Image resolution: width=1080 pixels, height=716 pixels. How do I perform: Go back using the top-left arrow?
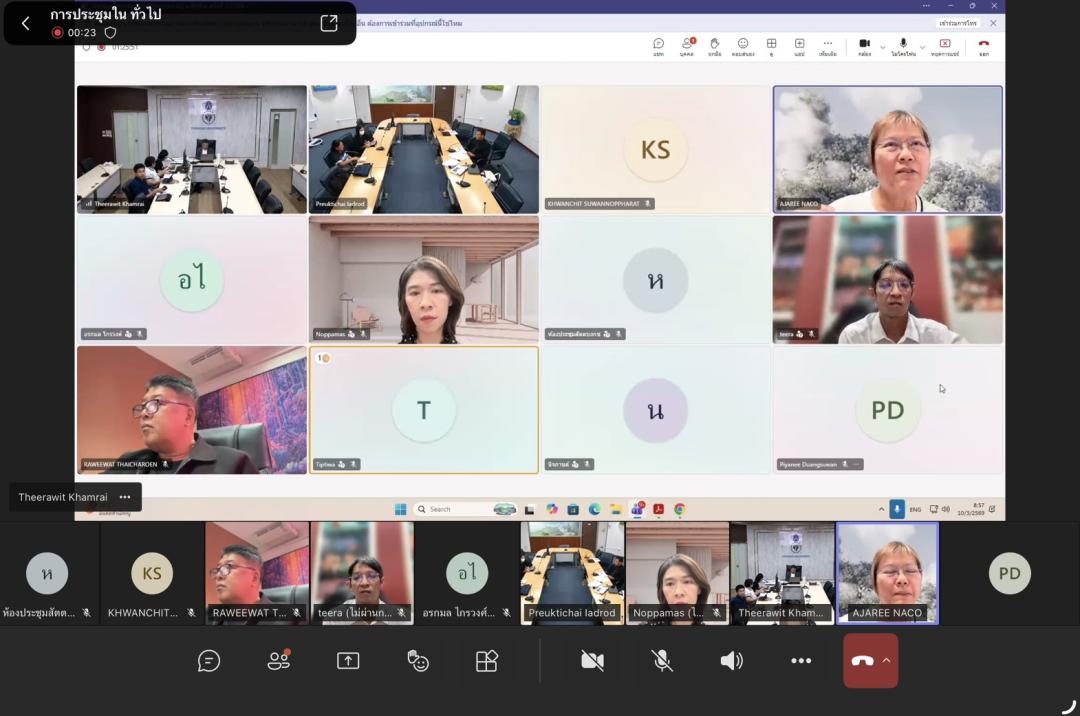(x=26, y=23)
